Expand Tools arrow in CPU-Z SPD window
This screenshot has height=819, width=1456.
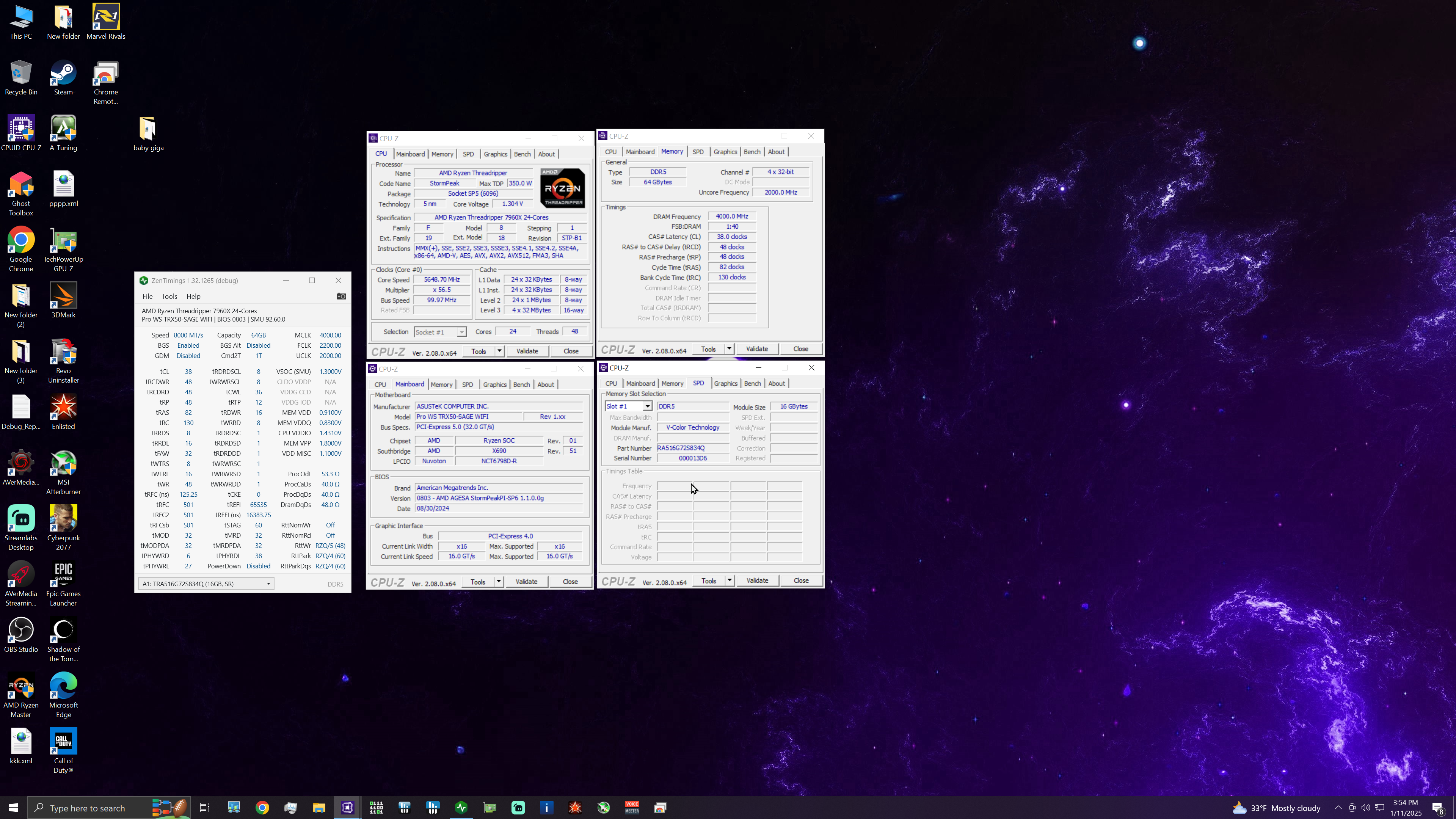pos(729,581)
